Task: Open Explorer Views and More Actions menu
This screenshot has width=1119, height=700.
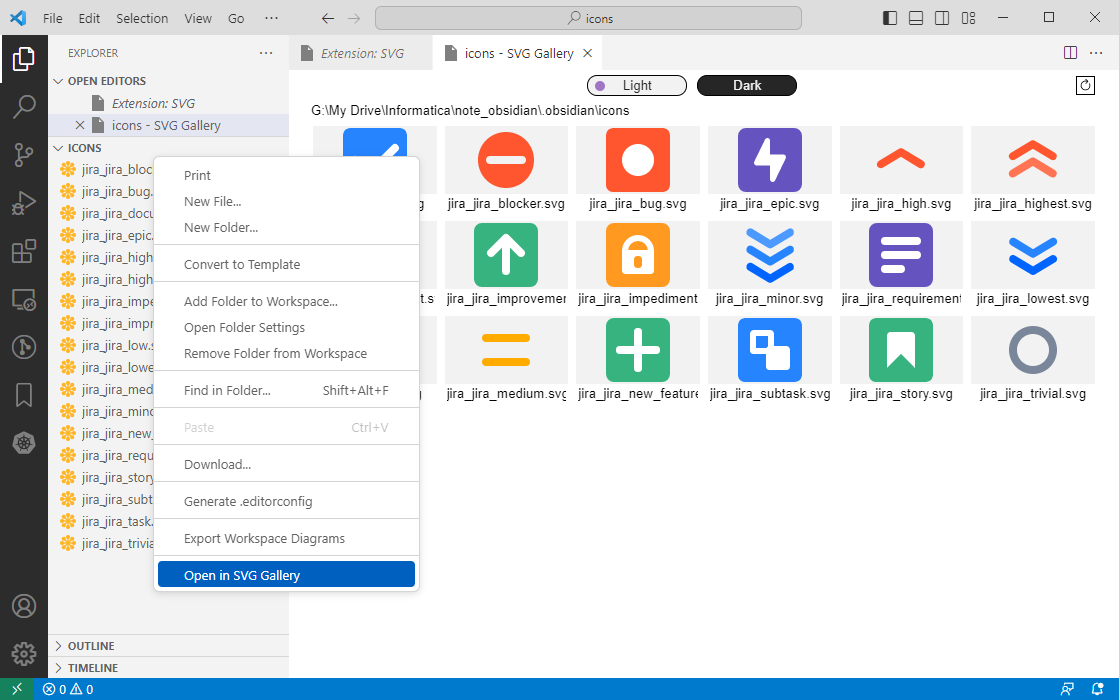Action: (266, 53)
